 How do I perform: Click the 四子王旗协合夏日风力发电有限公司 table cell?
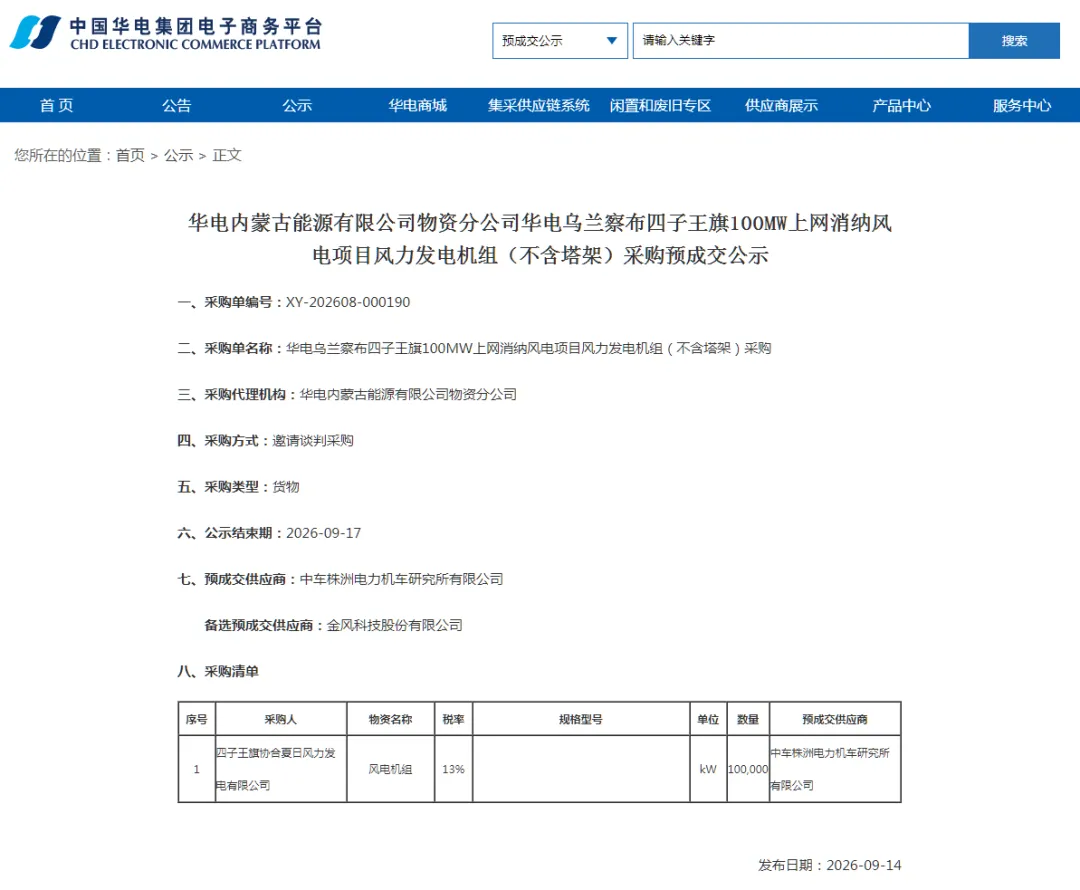coord(281,769)
